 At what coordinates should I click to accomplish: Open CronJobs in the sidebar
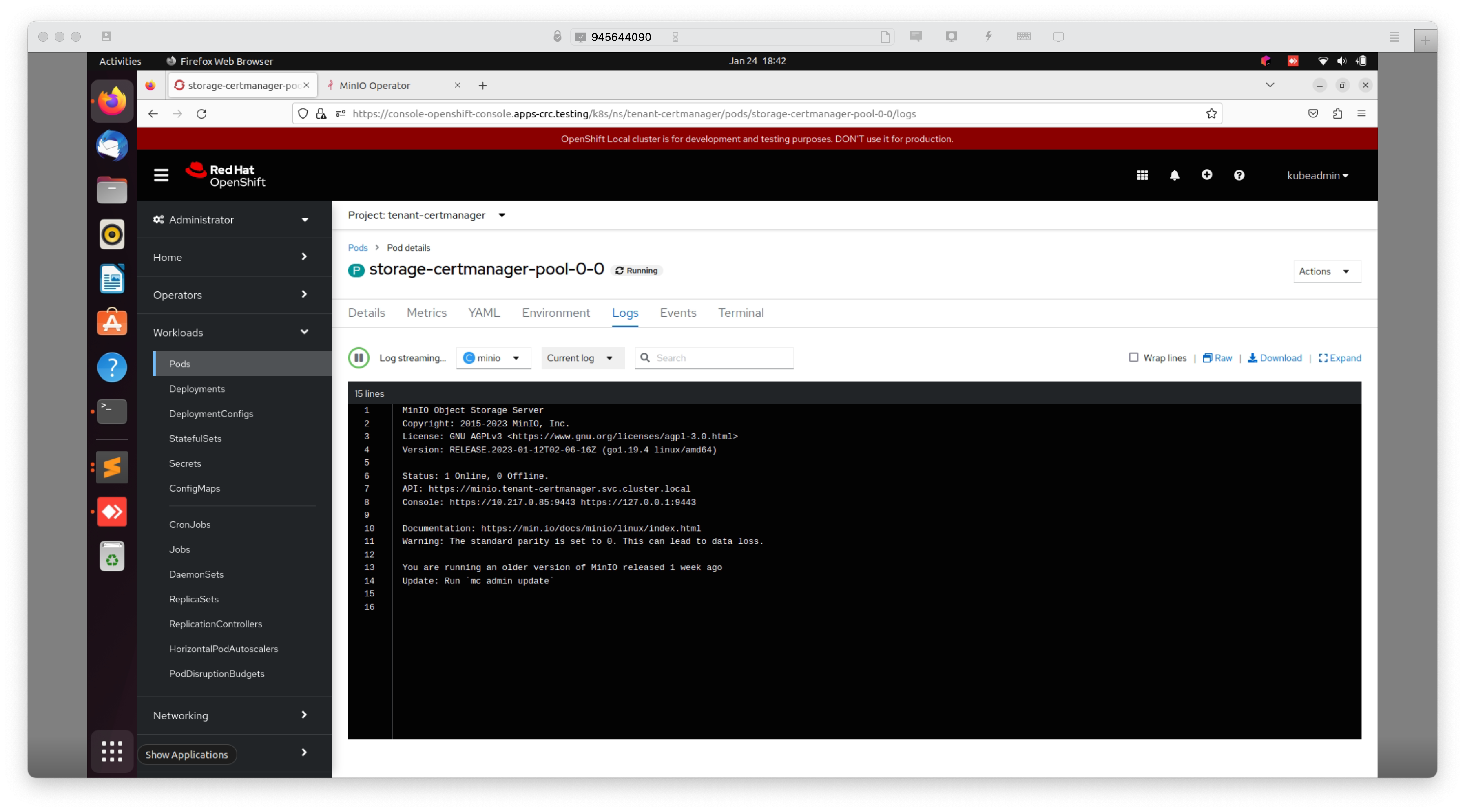tap(189, 525)
